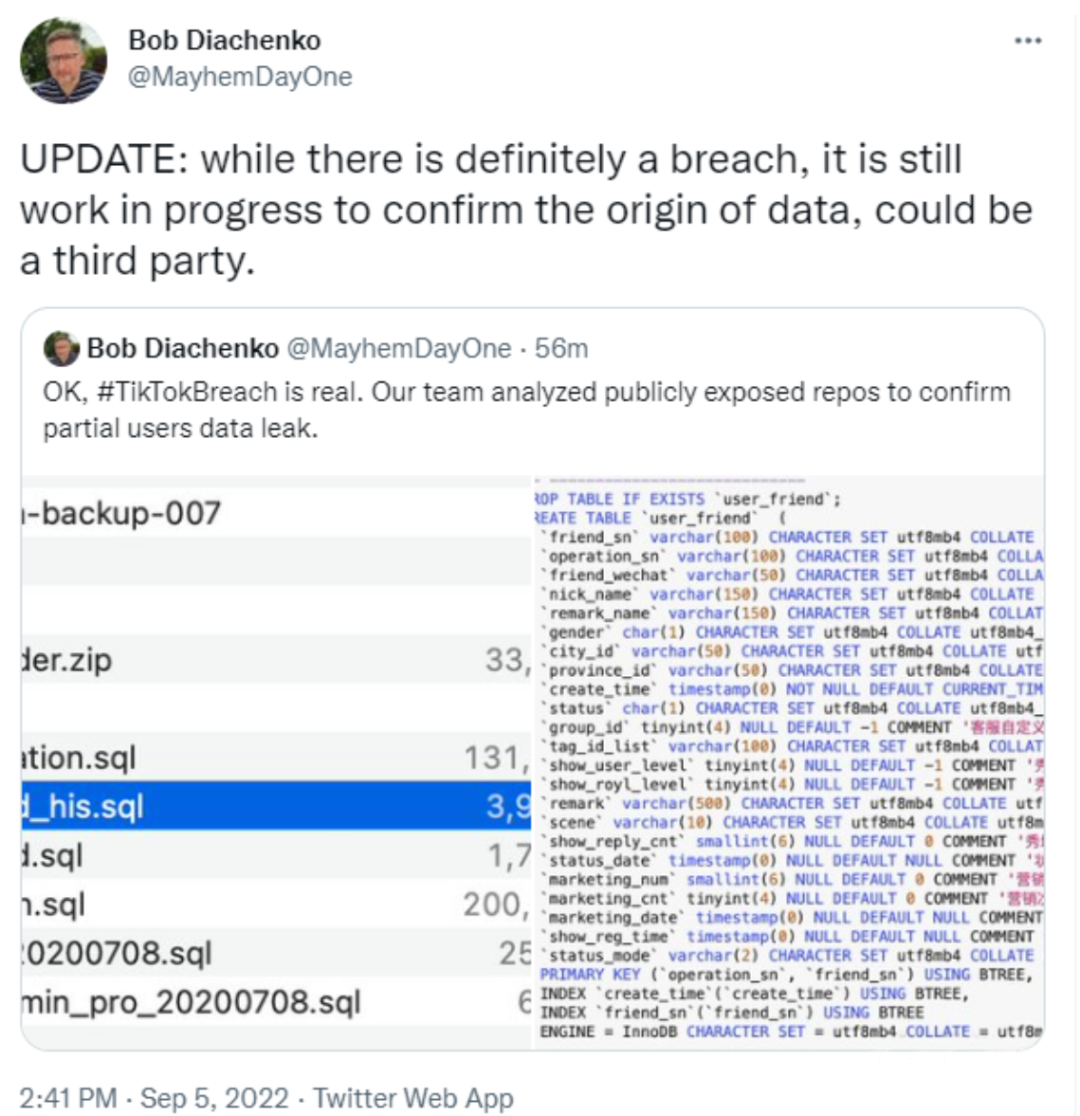Select the highlighted _his.sql file row
Image resolution: width=1080 pixels, height=1116 pixels.
(x=276, y=806)
